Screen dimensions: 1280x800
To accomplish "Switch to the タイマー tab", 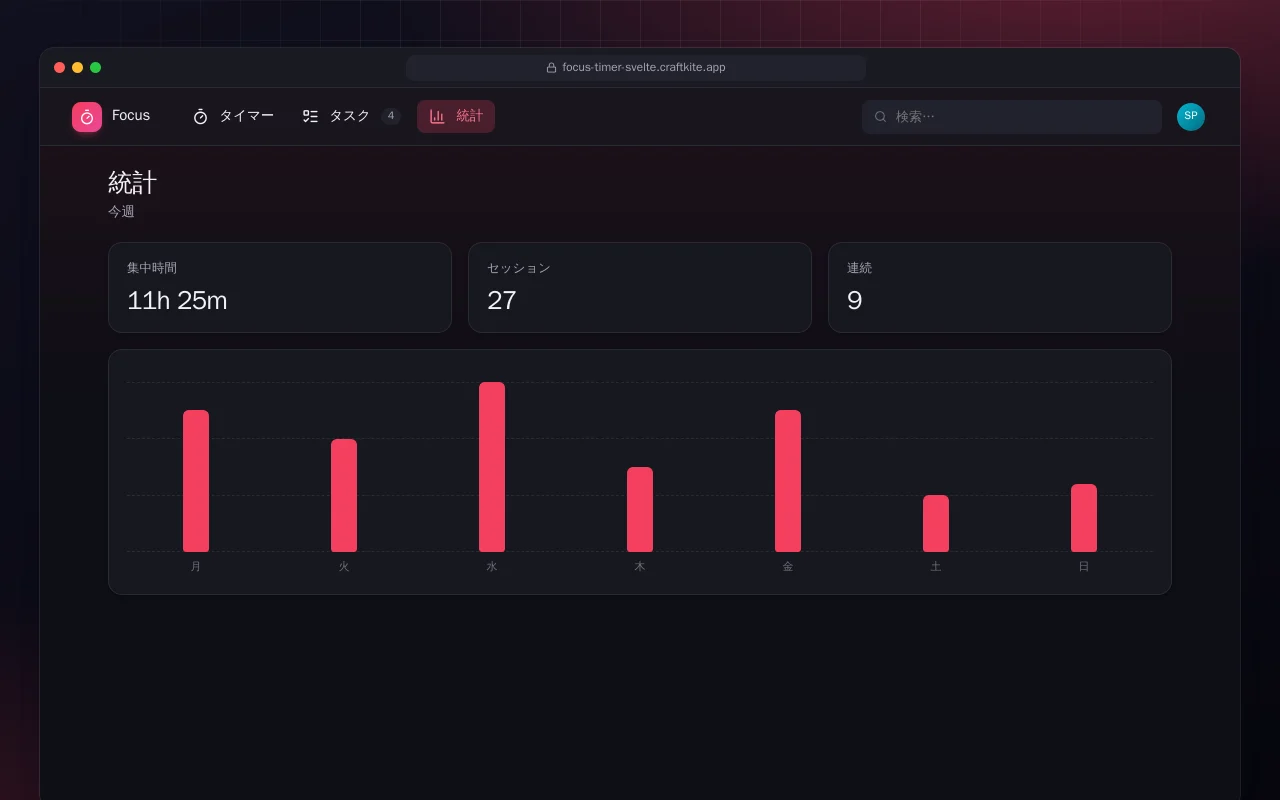I will point(233,117).
